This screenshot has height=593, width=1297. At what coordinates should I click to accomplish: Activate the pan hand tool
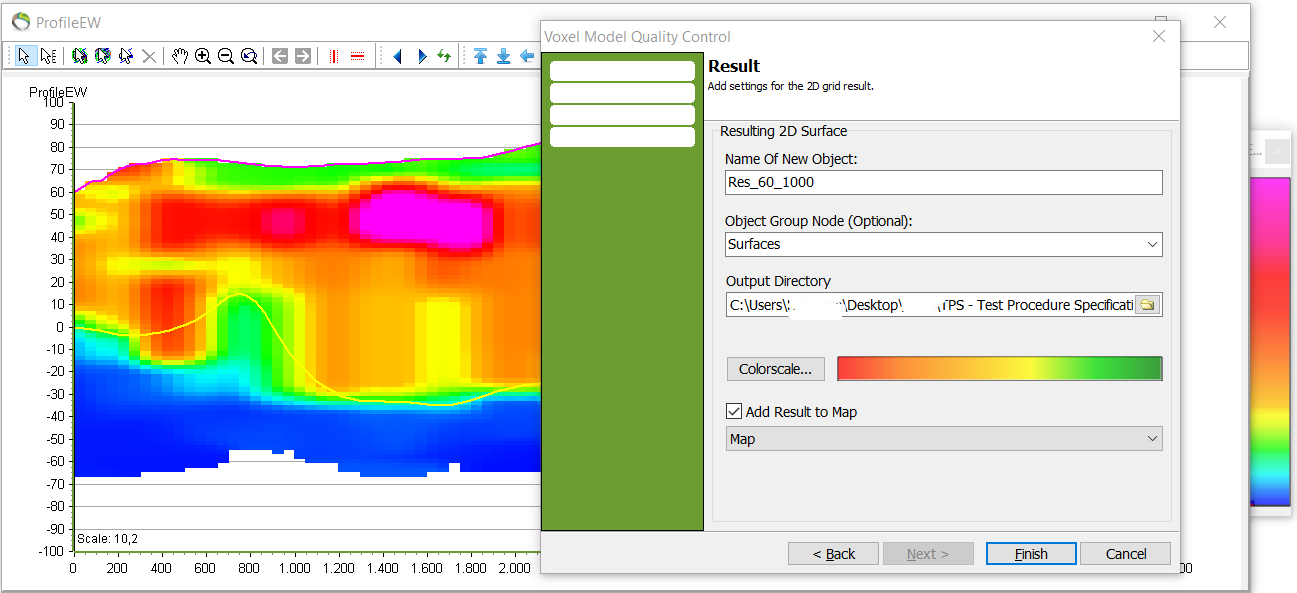click(179, 56)
